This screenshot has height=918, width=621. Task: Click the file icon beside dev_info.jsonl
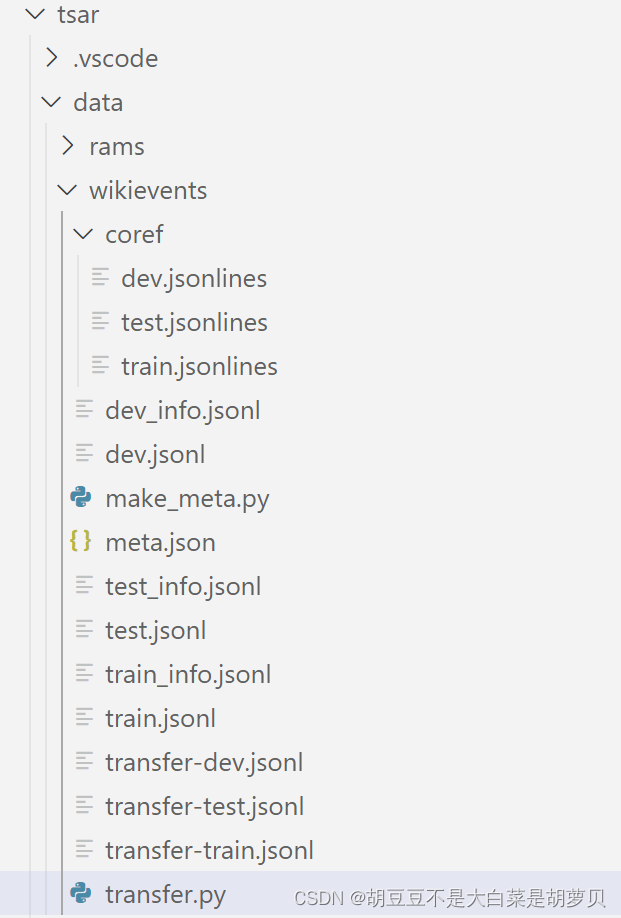pyautogui.click(x=83, y=410)
